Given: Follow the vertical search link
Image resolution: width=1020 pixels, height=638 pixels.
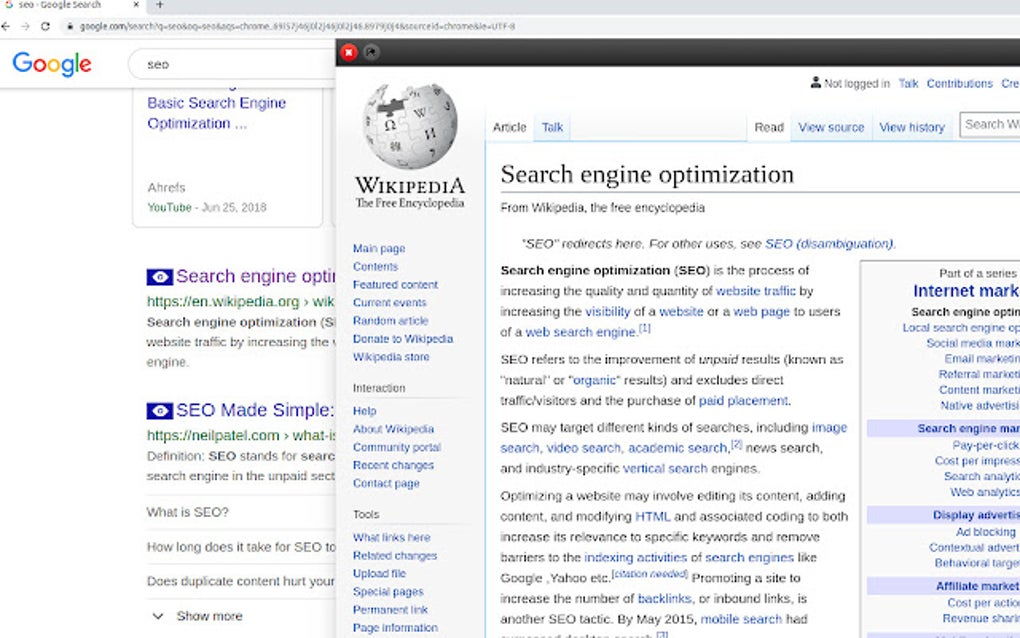Looking at the screenshot, I should 665,469.
